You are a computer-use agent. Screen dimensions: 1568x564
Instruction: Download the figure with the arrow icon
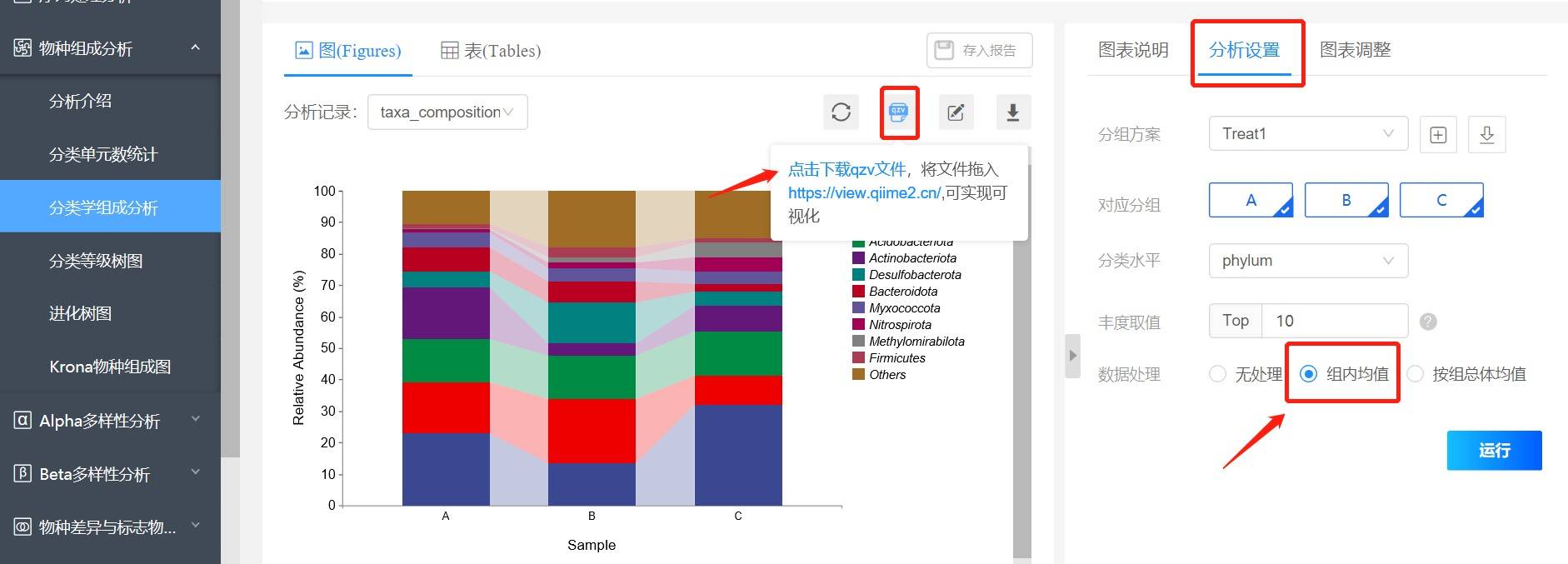click(1013, 112)
